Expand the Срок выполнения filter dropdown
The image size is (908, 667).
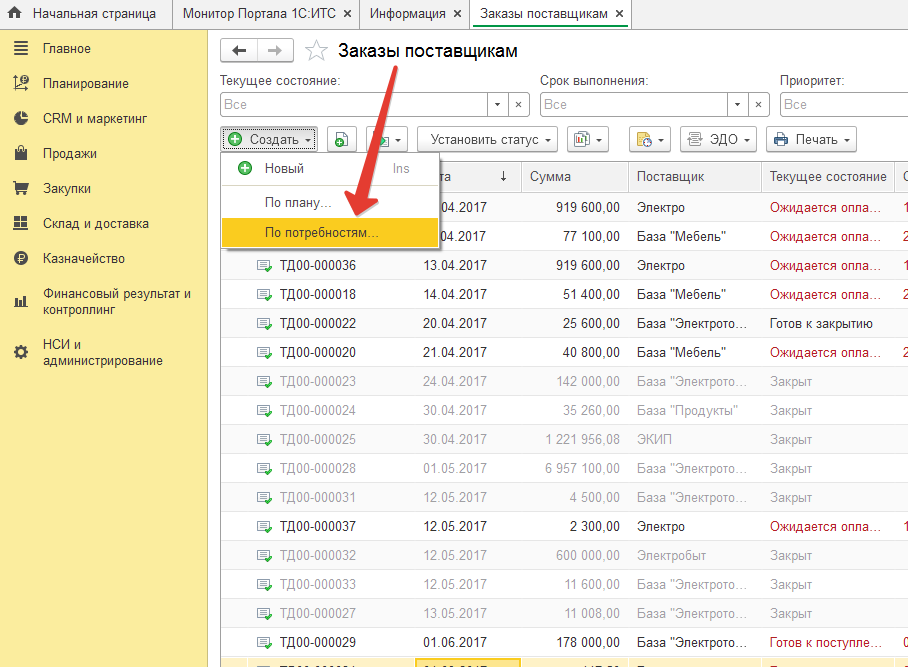pos(738,104)
